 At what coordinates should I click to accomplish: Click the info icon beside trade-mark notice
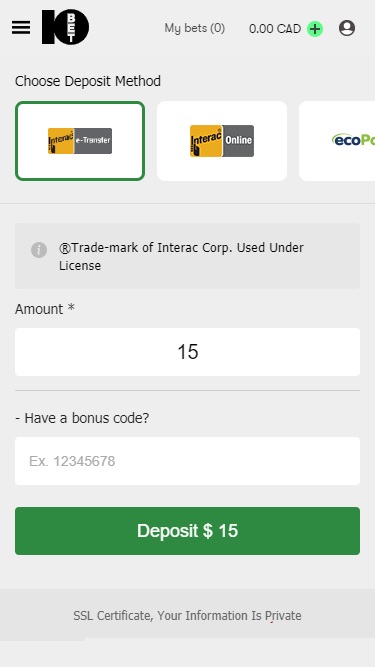pyautogui.click(x=39, y=250)
